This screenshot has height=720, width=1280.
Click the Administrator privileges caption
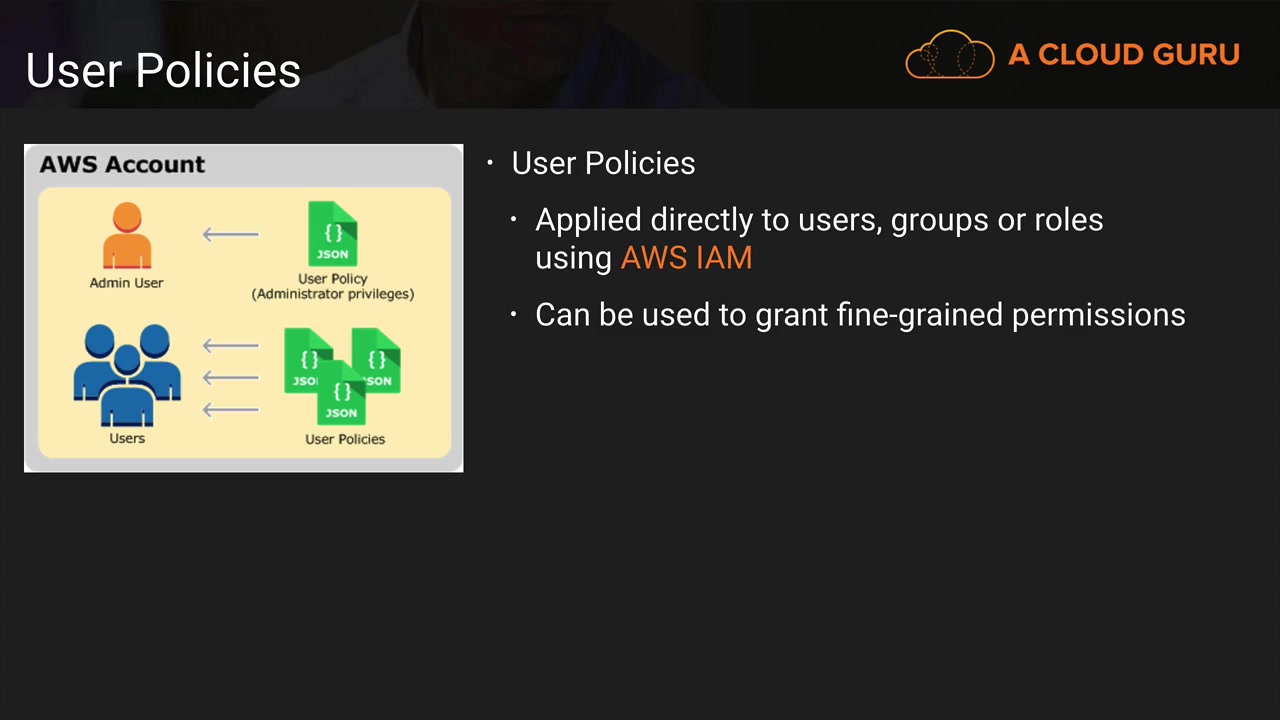pos(333,294)
